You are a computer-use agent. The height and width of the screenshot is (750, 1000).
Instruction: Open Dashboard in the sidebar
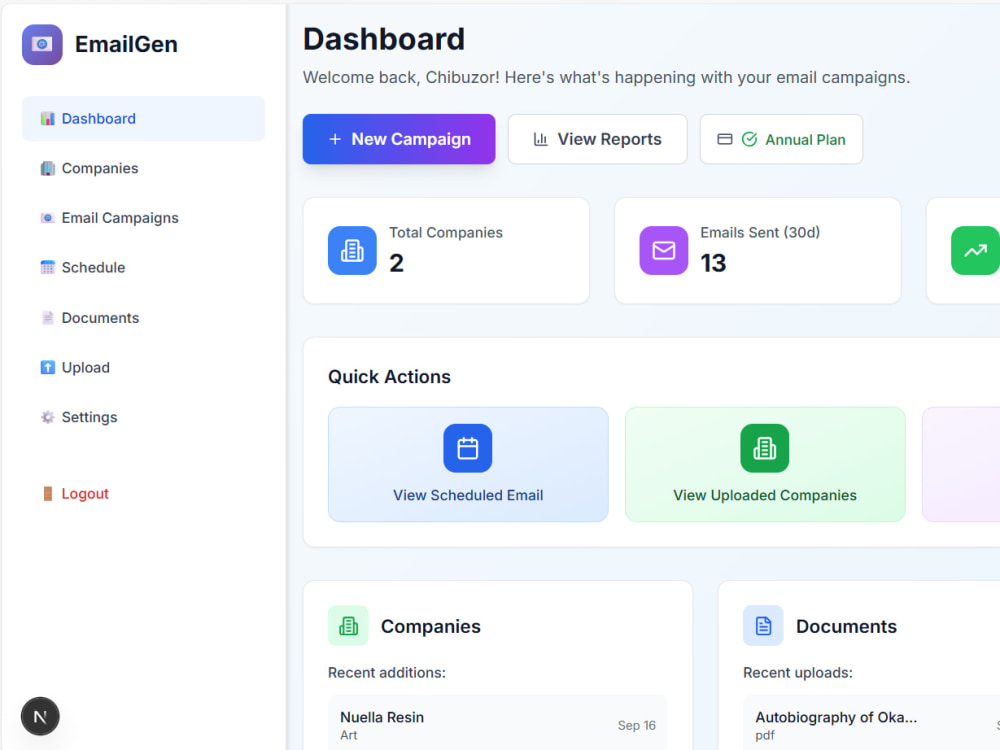pyautogui.click(x=143, y=119)
